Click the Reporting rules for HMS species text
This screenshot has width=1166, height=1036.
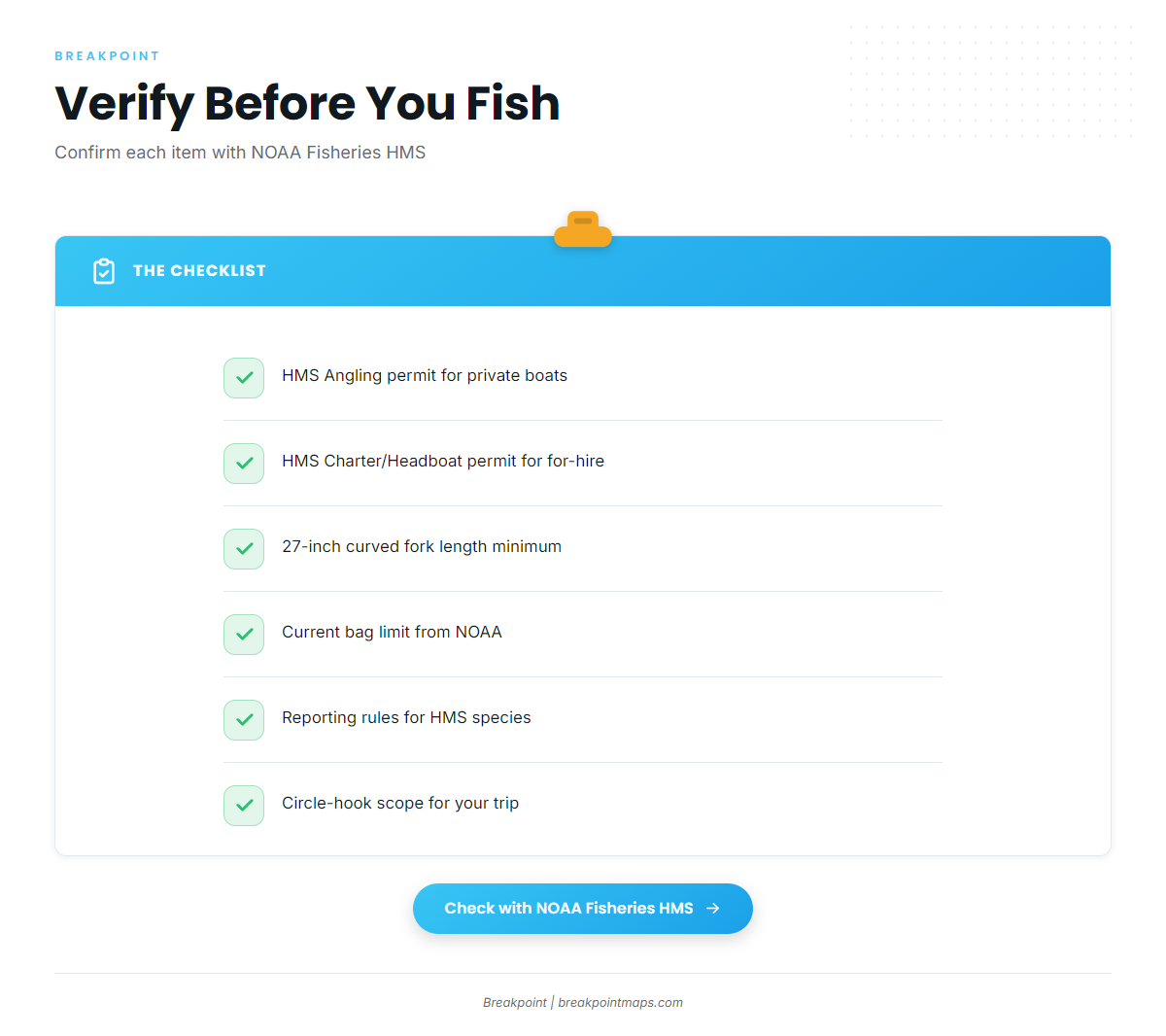406,718
